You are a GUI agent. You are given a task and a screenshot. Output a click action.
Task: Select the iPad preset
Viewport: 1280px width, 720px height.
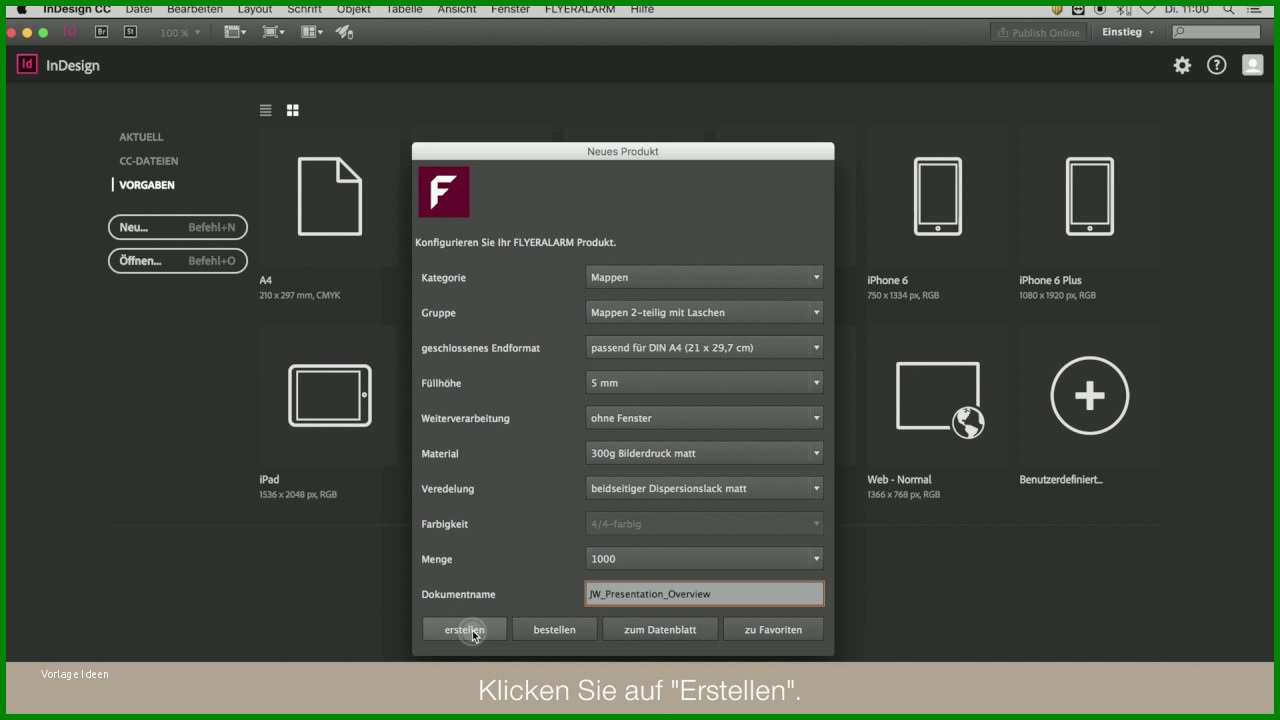pos(330,396)
